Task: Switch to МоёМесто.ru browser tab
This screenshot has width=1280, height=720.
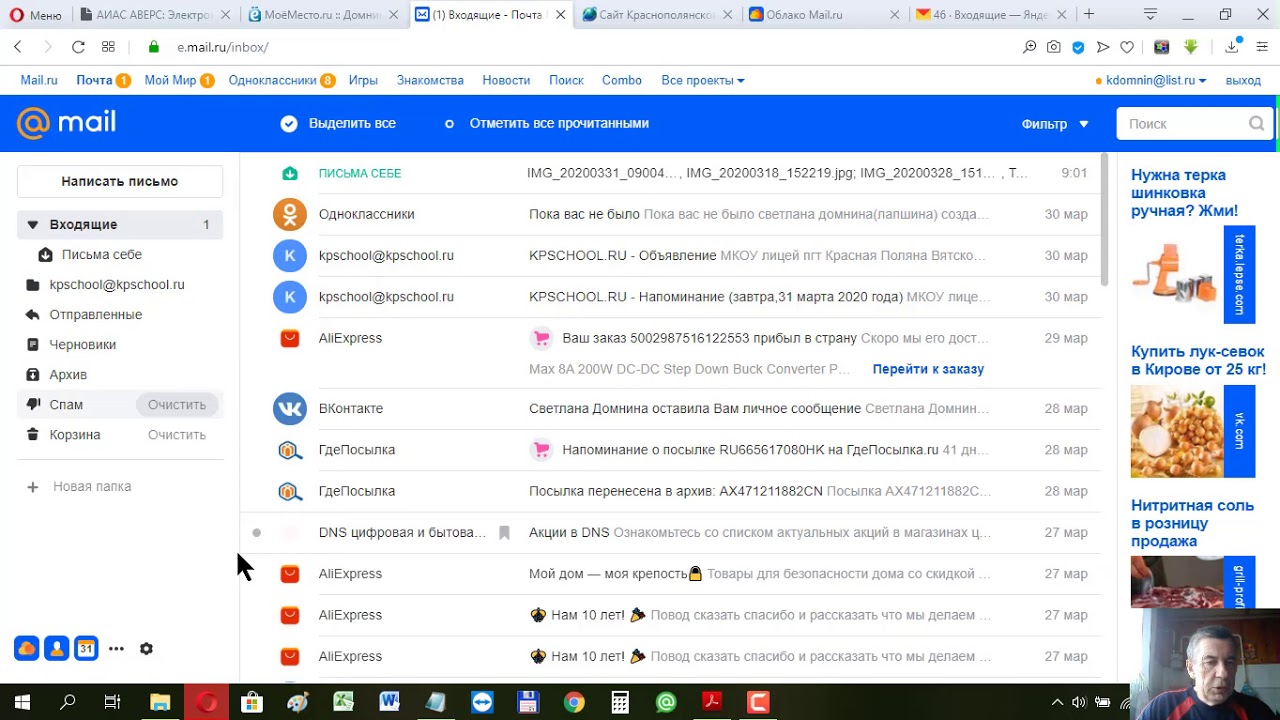Action: click(322, 14)
